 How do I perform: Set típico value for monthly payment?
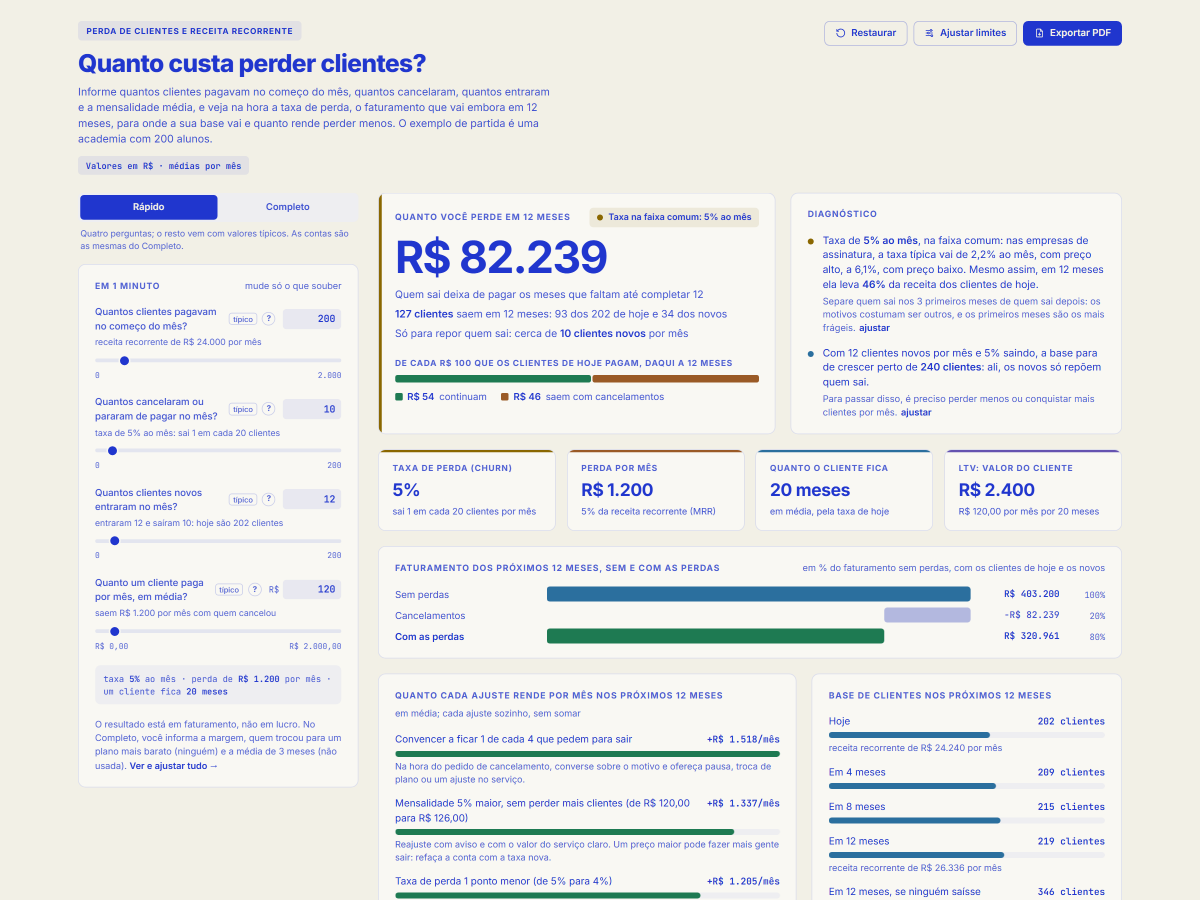point(229,590)
